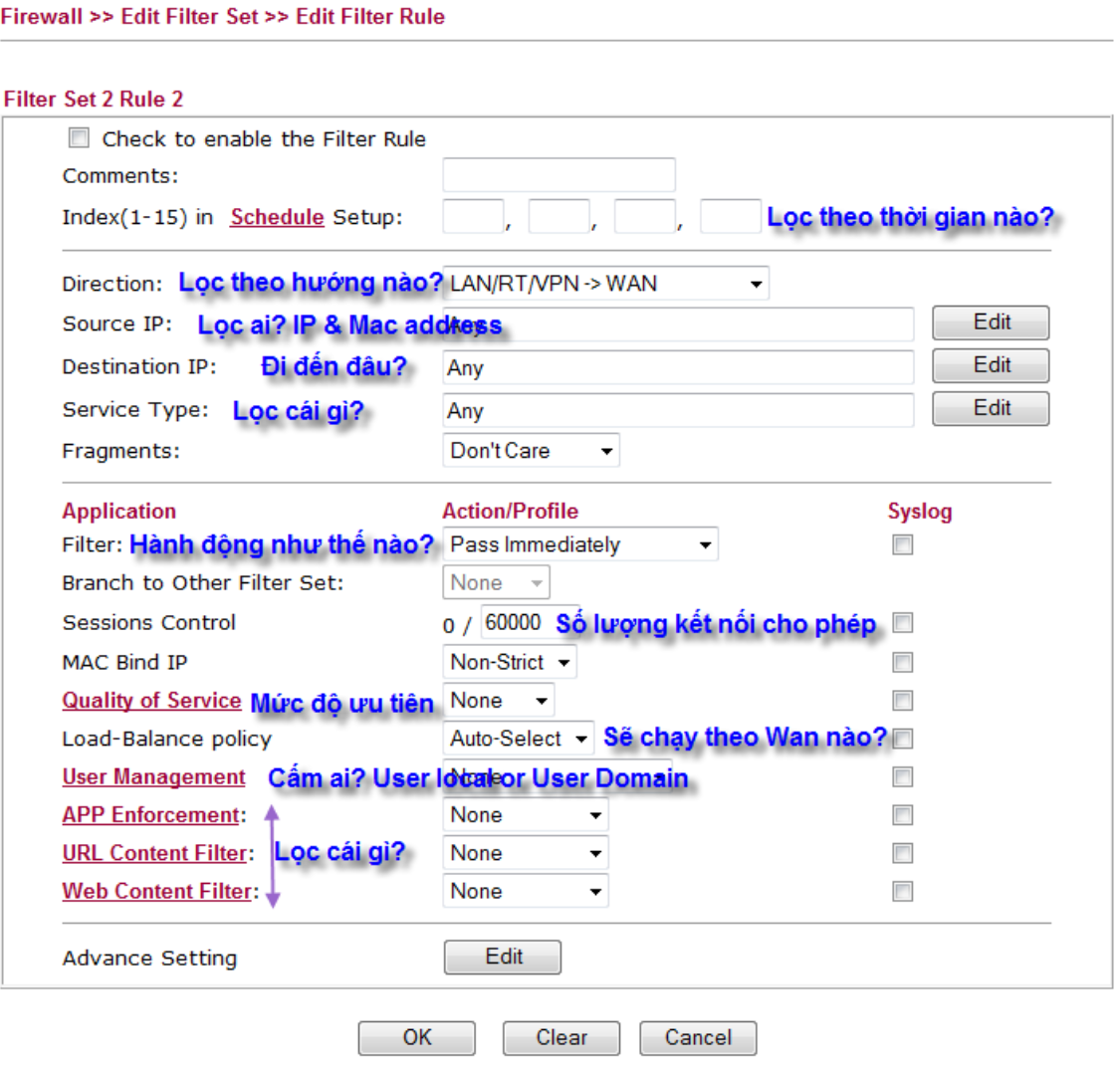Click Edit button for Destination IP

(x=991, y=365)
